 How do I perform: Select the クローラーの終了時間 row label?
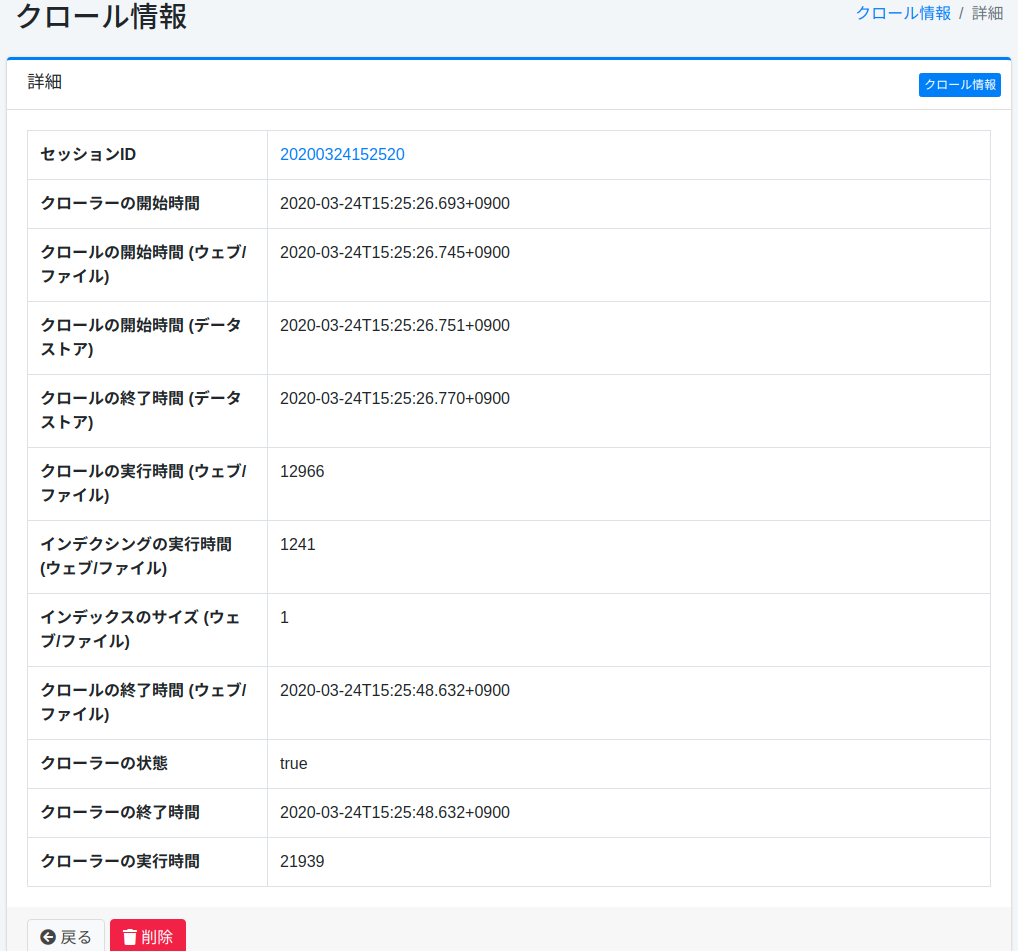pyautogui.click(x=120, y=812)
